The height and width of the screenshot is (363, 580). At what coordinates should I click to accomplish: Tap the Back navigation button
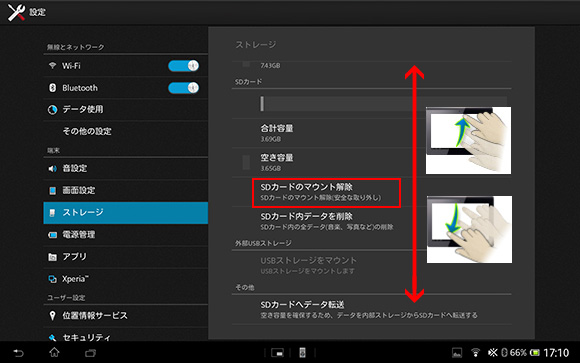point(18,353)
